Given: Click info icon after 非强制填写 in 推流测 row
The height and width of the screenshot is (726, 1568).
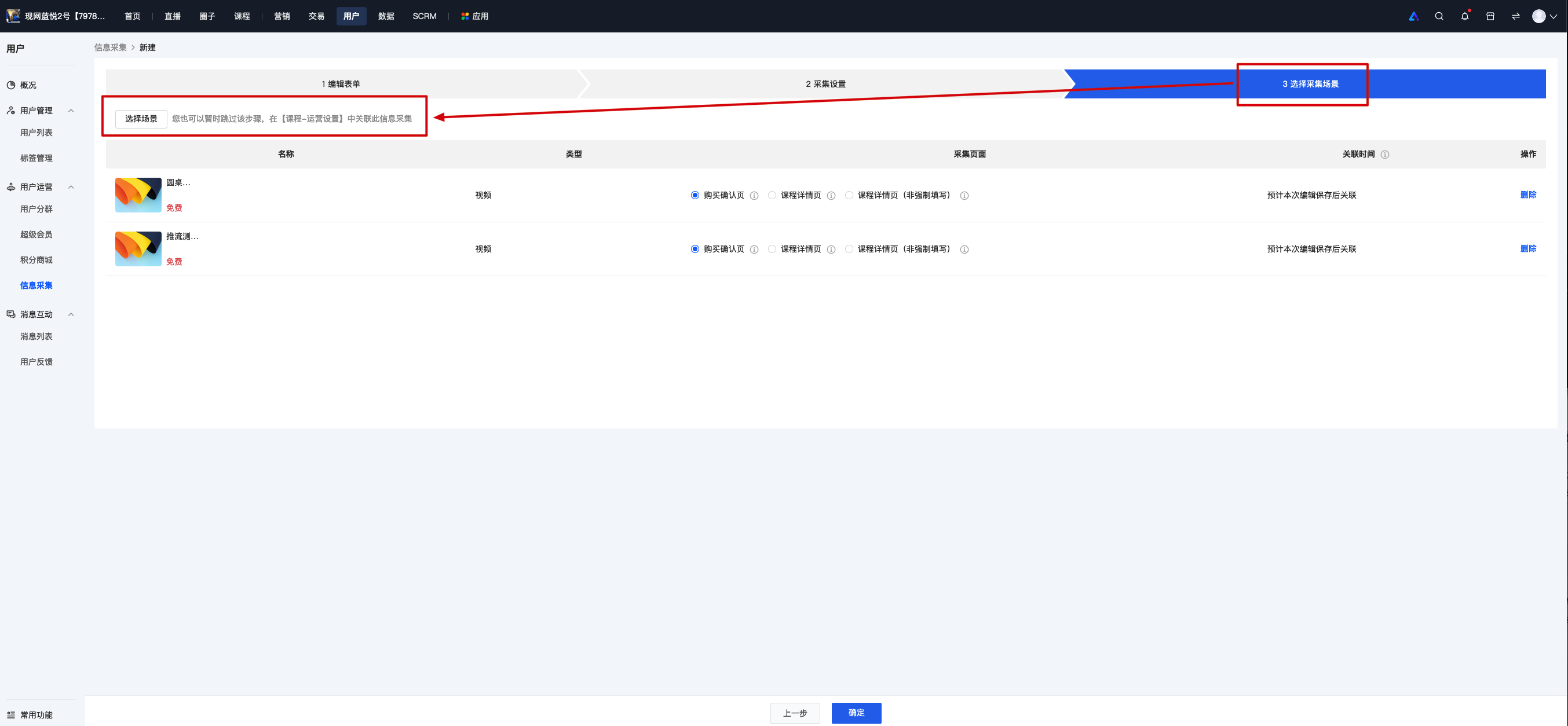Looking at the screenshot, I should coord(964,250).
